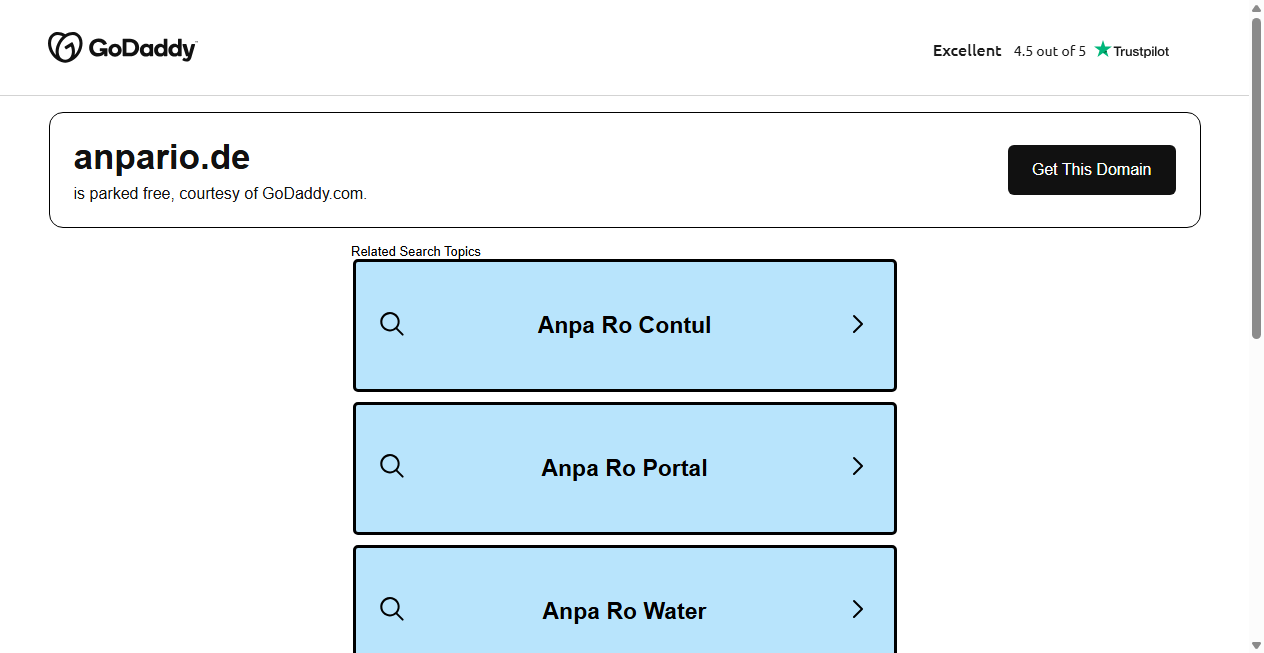Expand the Anpa Ro Contul chevron arrow
The width and height of the screenshot is (1264, 653).
coord(857,324)
